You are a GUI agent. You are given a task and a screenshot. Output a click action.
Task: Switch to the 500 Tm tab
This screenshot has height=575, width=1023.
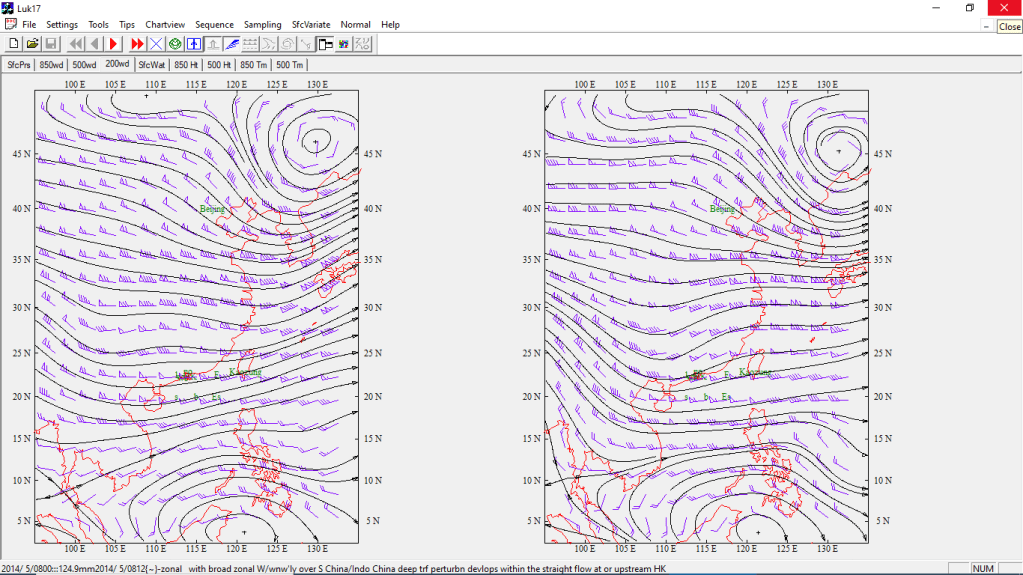point(290,64)
